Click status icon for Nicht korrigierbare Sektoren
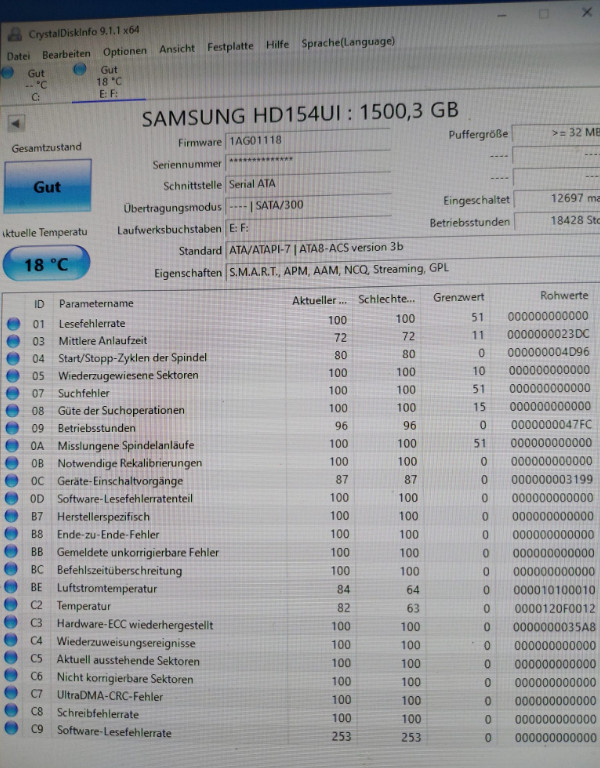Image resolution: width=600 pixels, height=768 pixels. (11, 675)
